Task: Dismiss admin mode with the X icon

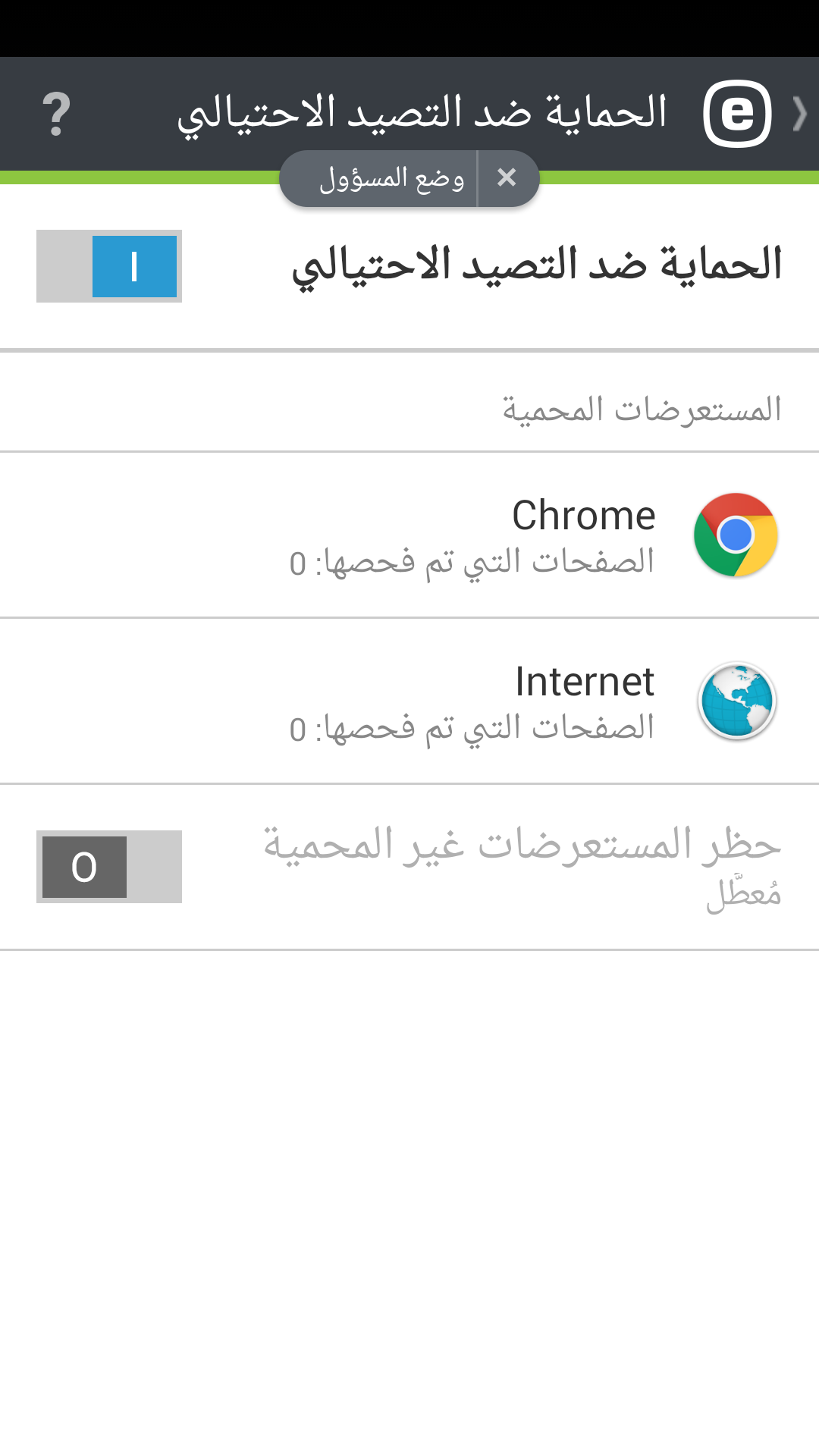Action: [507, 178]
